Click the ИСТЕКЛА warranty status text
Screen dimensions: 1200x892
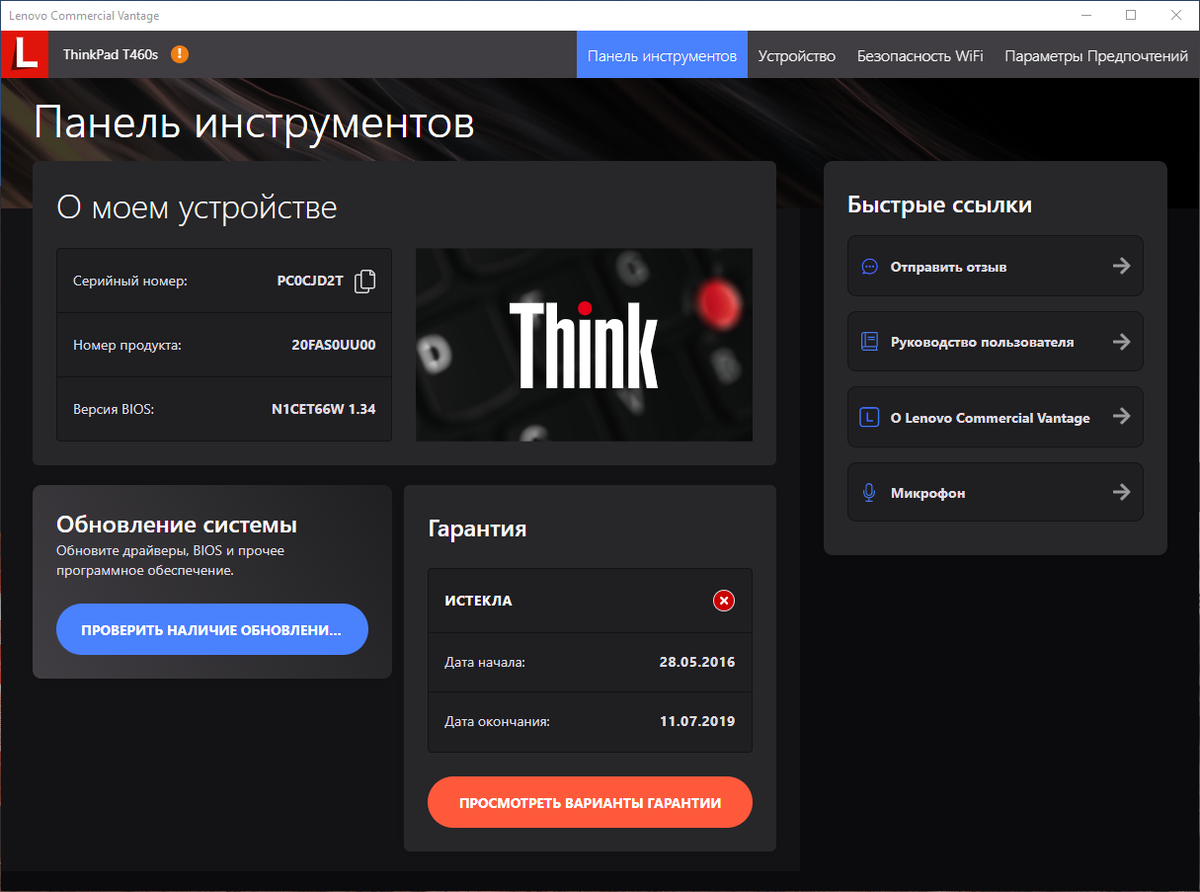pos(478,601)
